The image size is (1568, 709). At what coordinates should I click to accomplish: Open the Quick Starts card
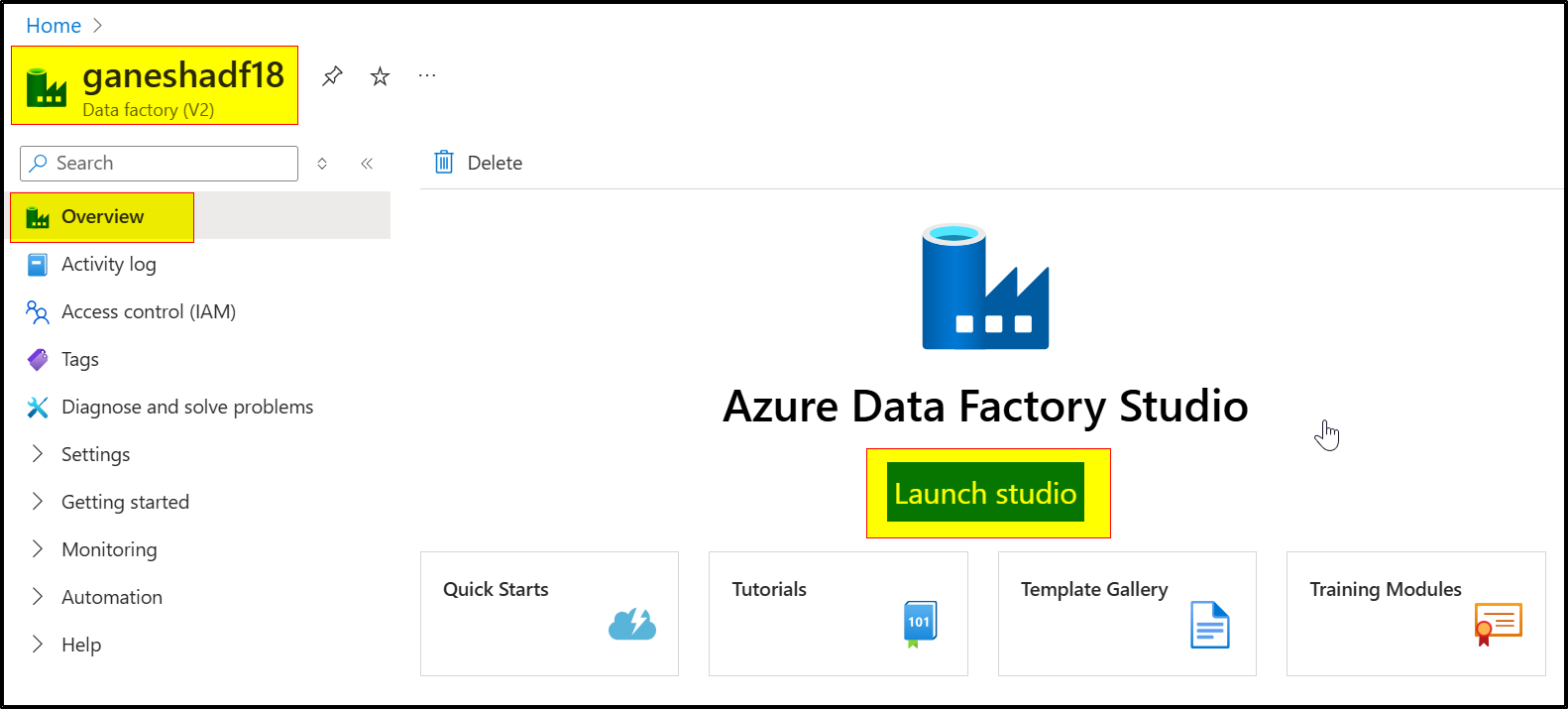pyautogui.click(x=549, y=614)
